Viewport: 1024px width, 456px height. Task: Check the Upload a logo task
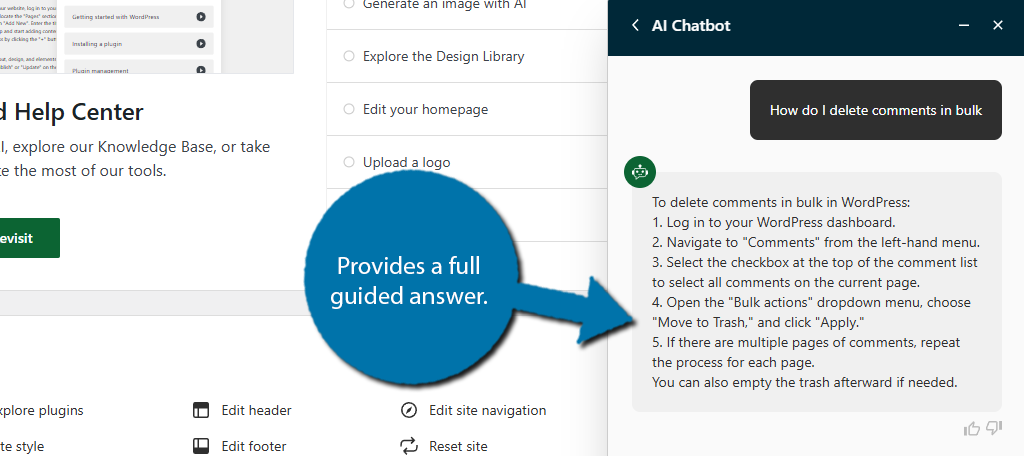(349, 162)
